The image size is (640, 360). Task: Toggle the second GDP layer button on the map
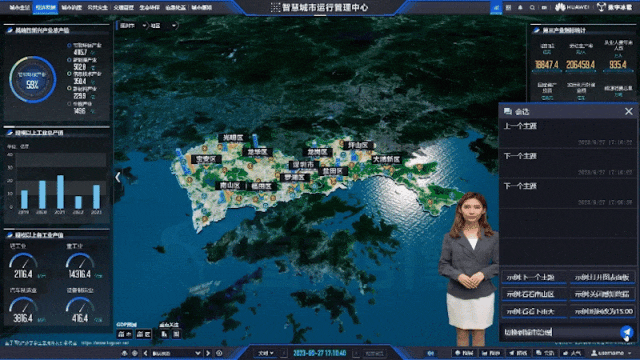click(x=143, y=334)
